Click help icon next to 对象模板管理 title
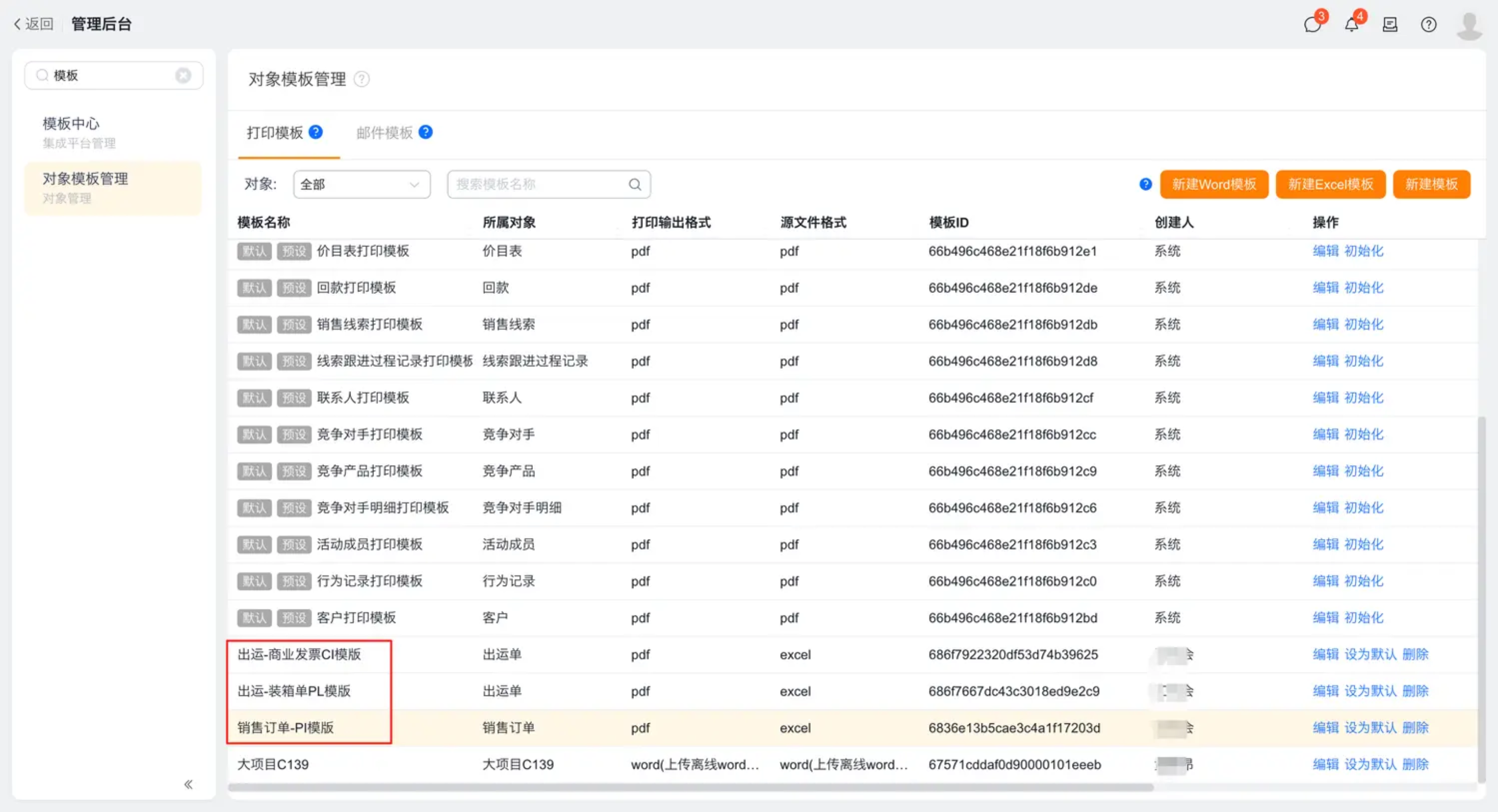The width and height of the screenshot is (1498, 812). [362, 79]
